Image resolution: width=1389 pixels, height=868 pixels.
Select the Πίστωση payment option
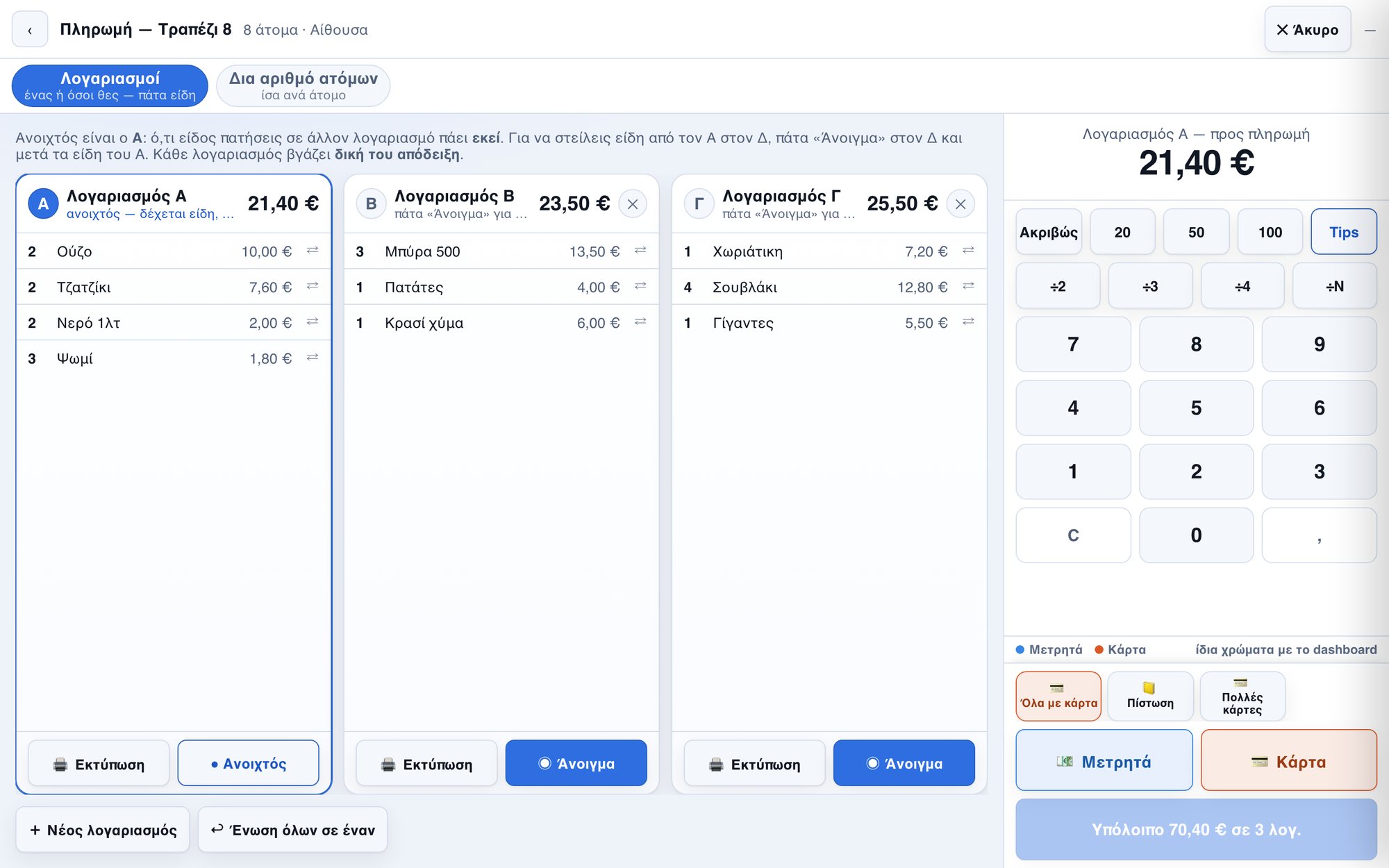tap(1150, 696)
